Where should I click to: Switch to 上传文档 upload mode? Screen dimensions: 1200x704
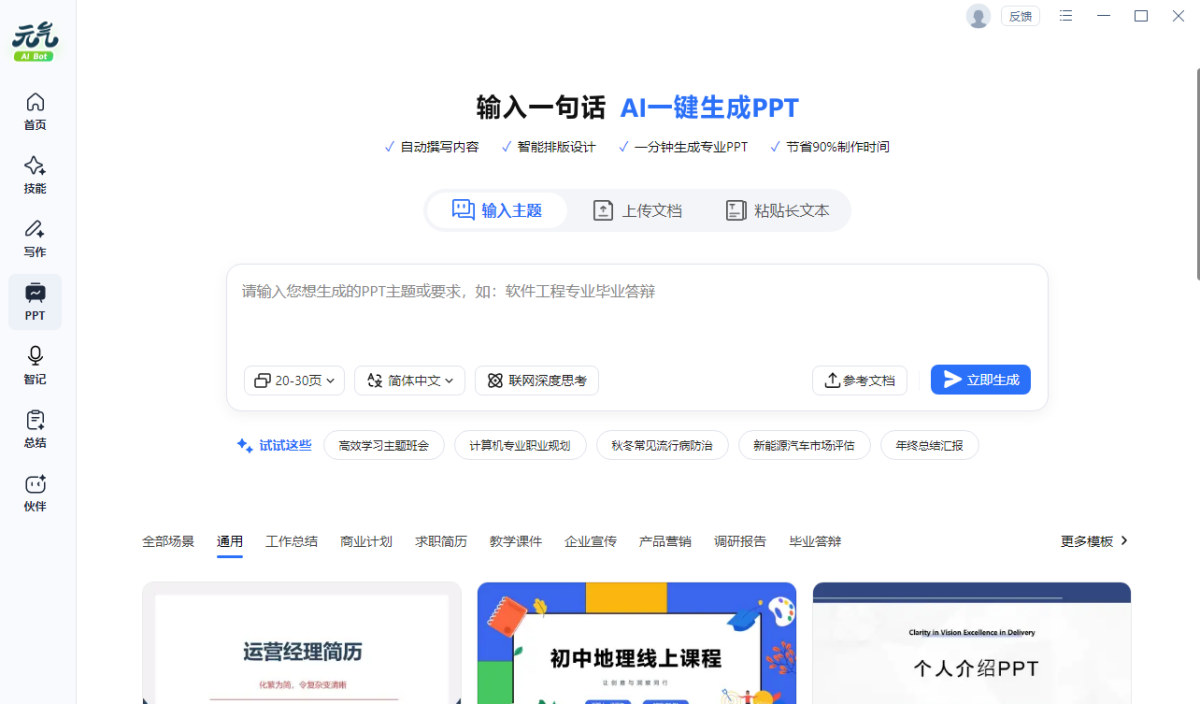tap(637, 211)
